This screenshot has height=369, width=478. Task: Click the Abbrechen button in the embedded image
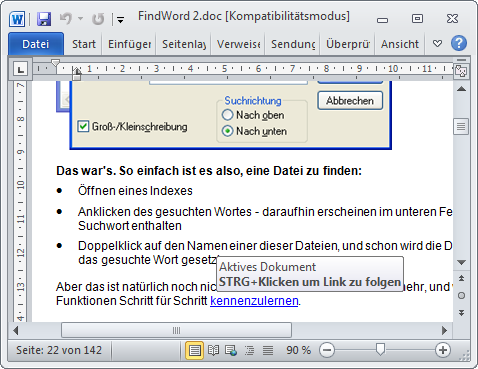(x=350, y=100)
